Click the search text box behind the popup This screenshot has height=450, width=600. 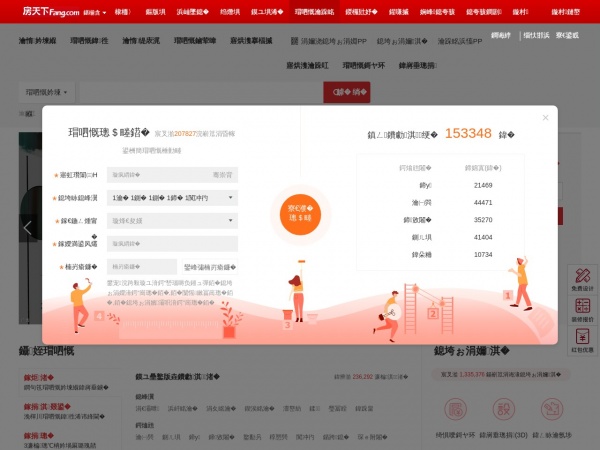point(200,92)
